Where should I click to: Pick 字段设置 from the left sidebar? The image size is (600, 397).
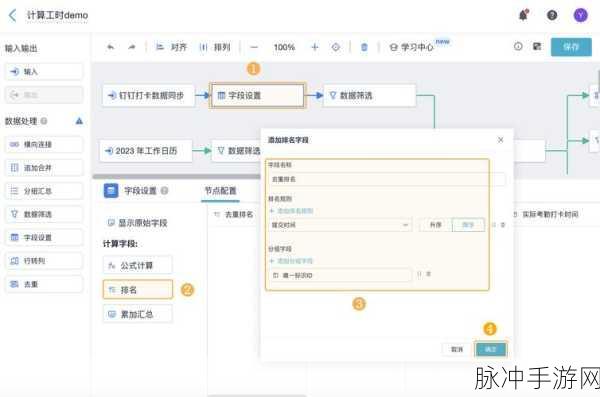pyautogui.click(x=44, y=237)
